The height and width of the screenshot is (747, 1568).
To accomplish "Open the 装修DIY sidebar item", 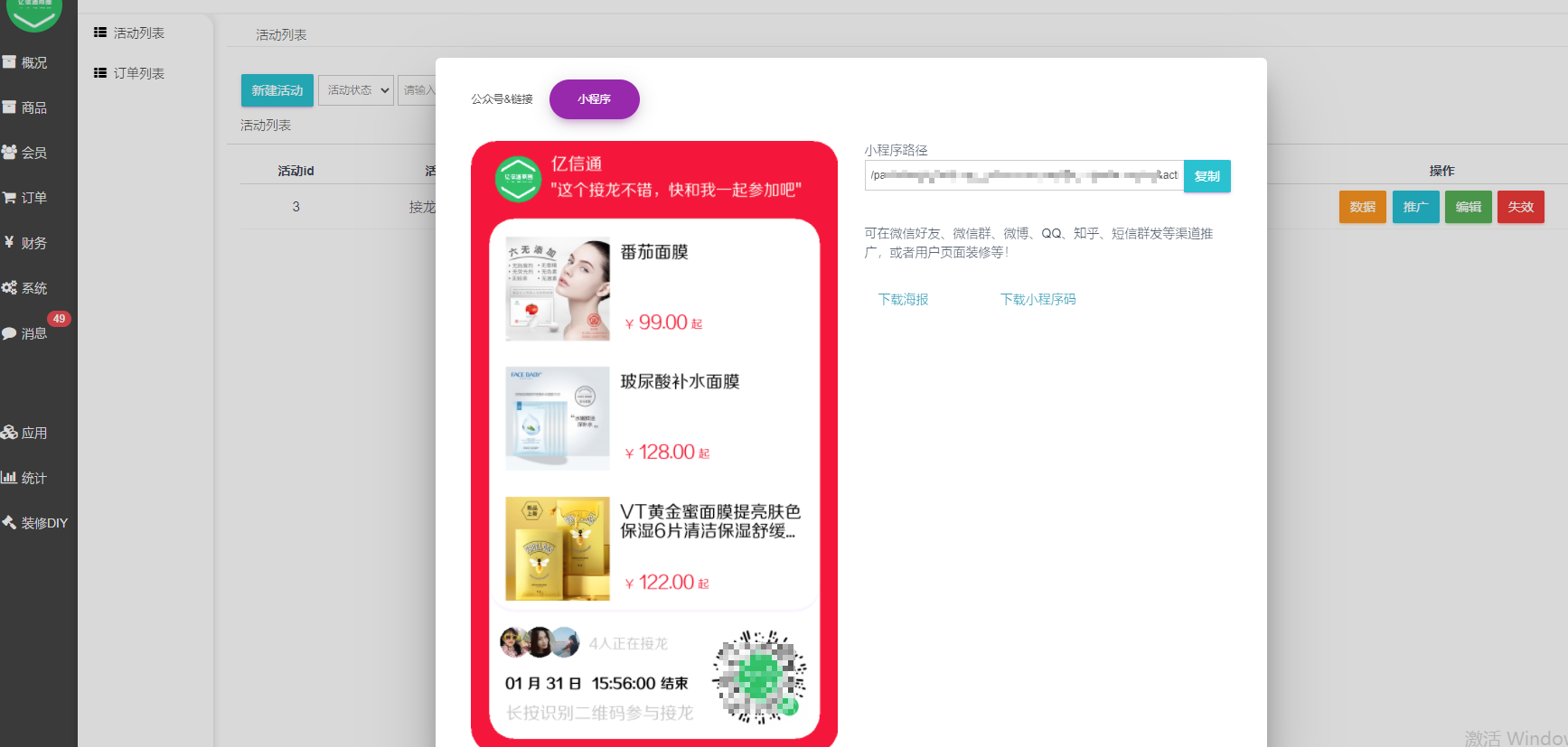I will (x=35, y=523).
